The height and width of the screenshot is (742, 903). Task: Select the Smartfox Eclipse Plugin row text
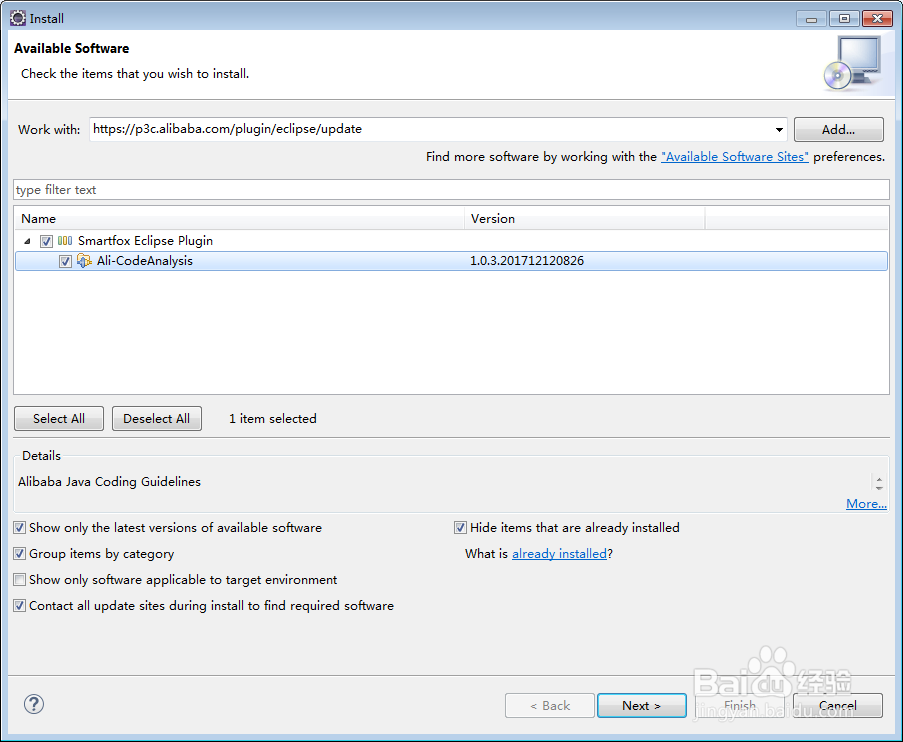pyautogui.click(x=145, y=241)
